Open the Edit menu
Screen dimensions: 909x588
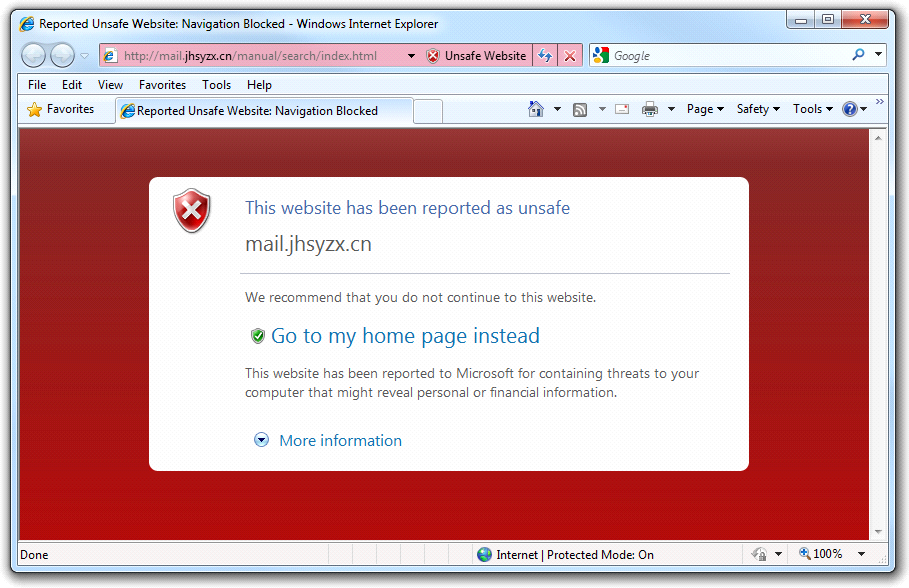(72, 85)
